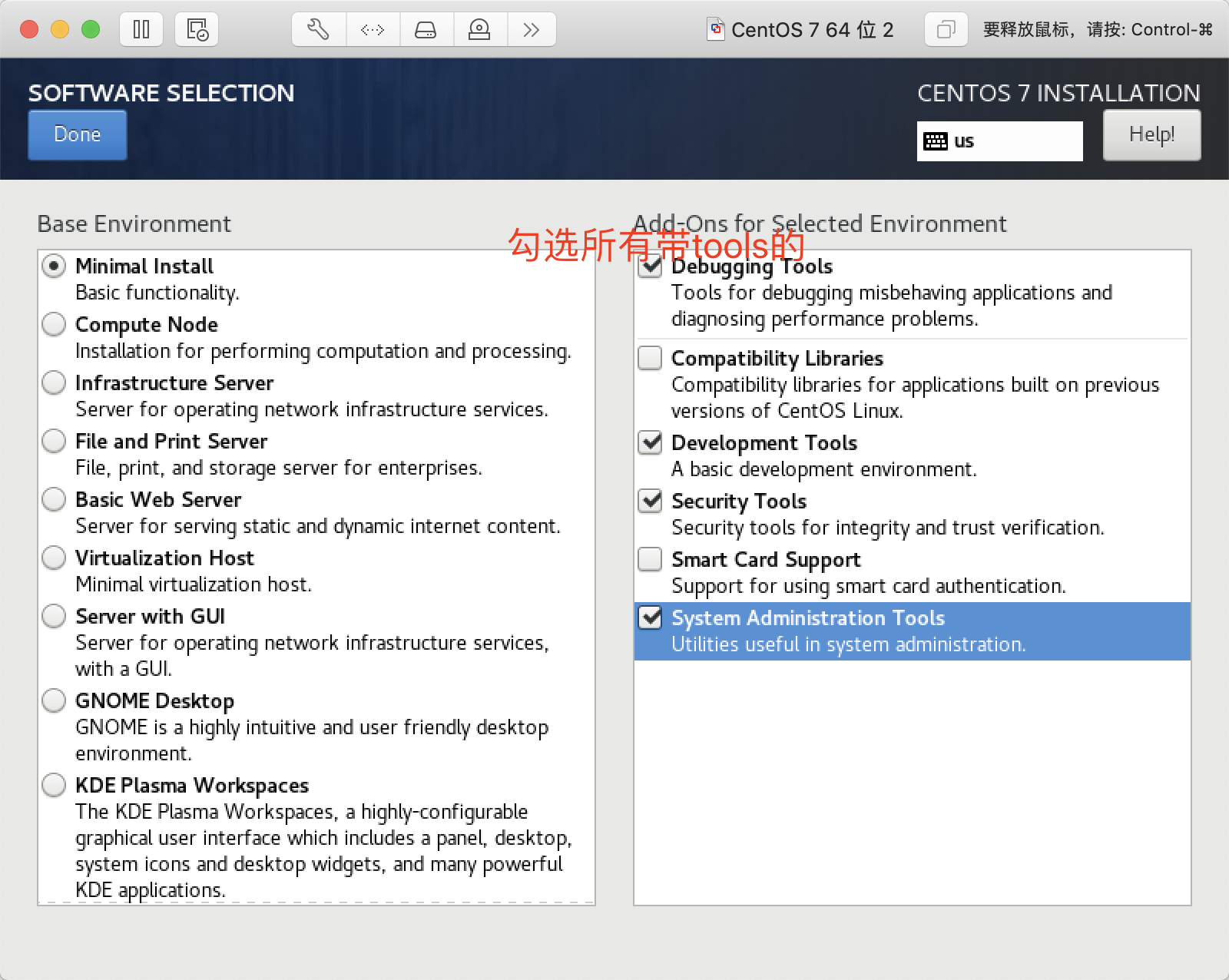
Task: Click the CentOS VM document icon
Action: click(x=715, y=30)
